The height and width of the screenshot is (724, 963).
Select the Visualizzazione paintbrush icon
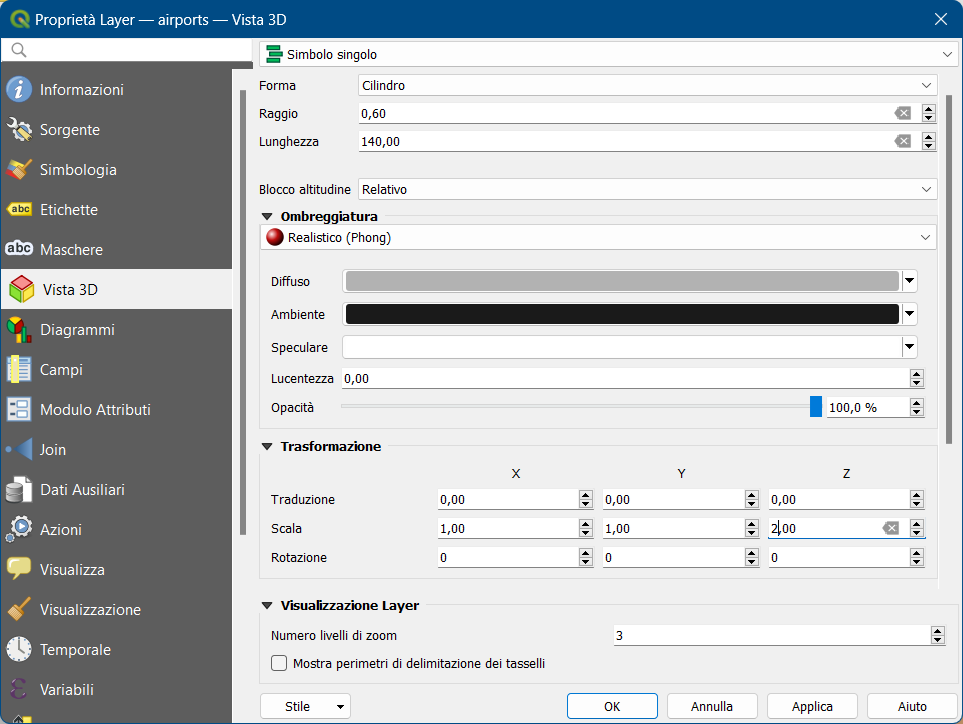[19, 609]
